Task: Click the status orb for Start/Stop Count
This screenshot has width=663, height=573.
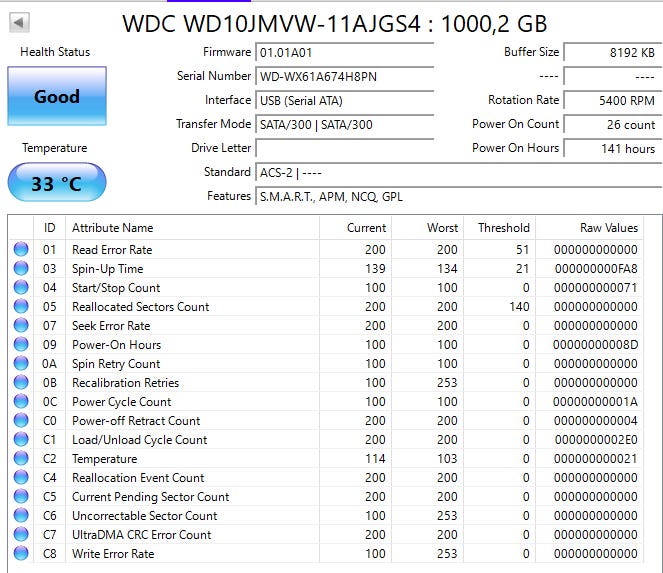Action: click(21, 288)
